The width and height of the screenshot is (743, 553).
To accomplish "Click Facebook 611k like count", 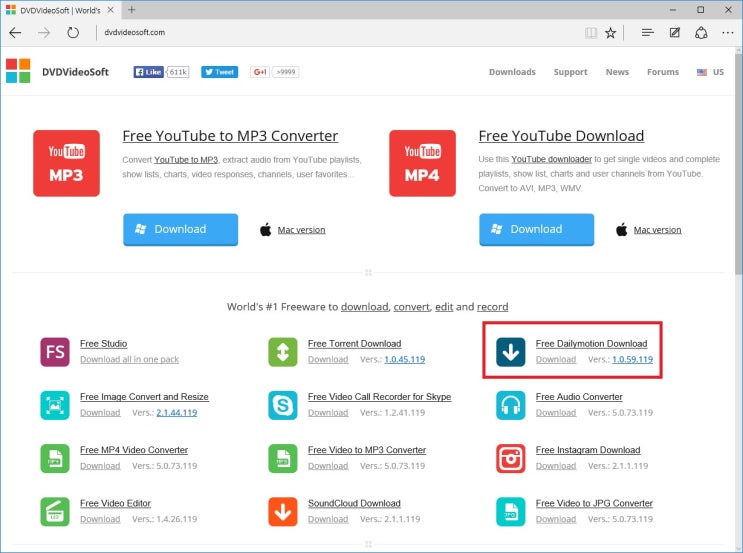I will [x=178, y=72].
